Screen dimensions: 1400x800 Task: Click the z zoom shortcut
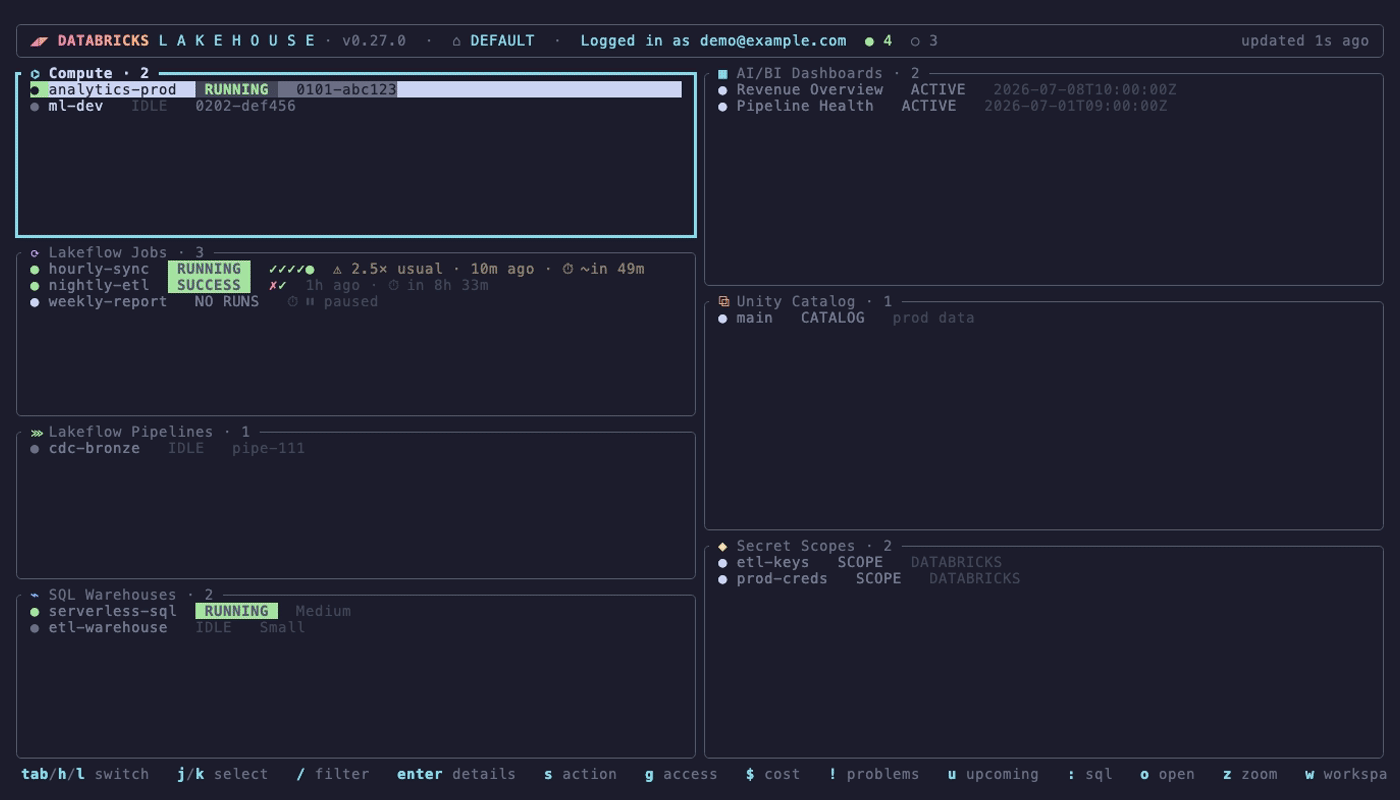[x=1250, y=774]
